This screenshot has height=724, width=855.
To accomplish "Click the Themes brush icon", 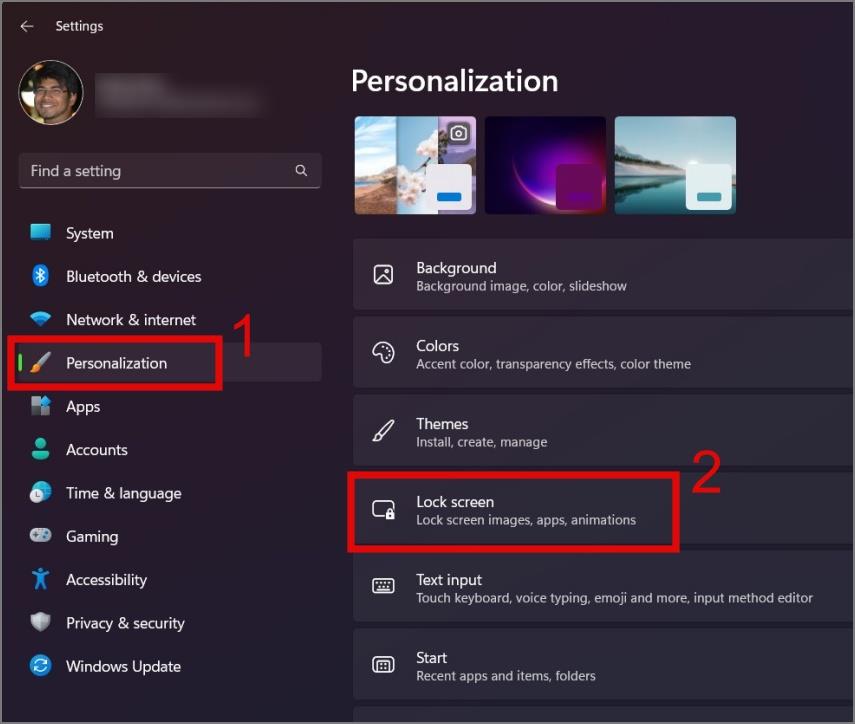I will pos(383,430).
